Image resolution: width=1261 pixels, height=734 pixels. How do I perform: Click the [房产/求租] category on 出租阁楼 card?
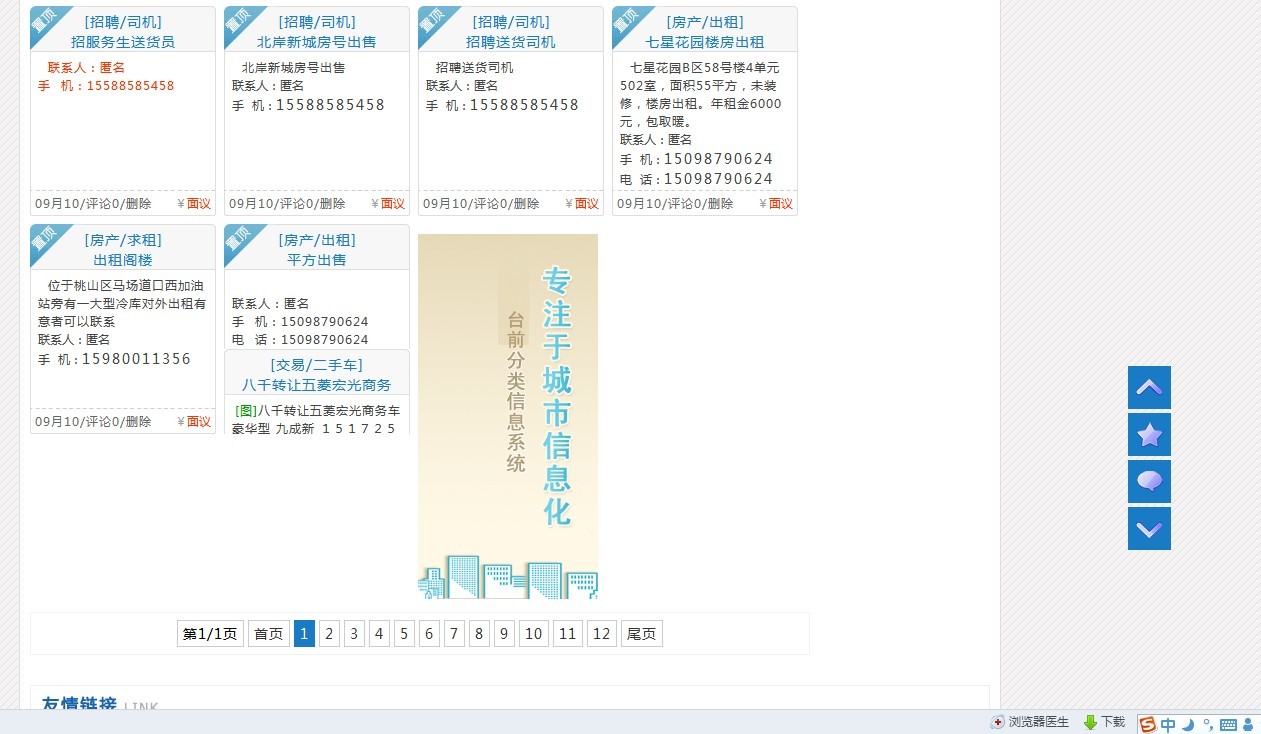coord(122,240)
